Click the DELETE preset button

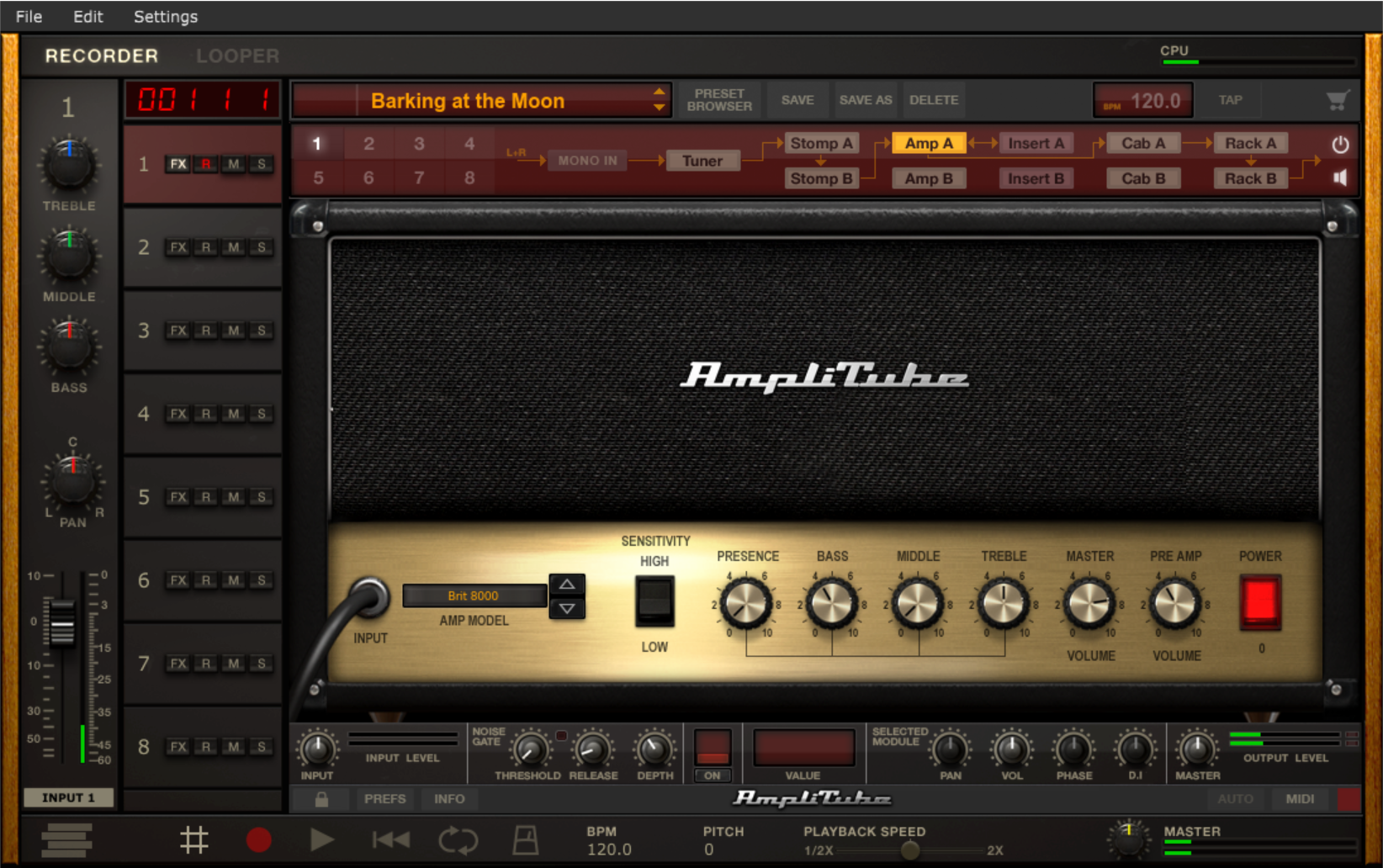[934, 100]
